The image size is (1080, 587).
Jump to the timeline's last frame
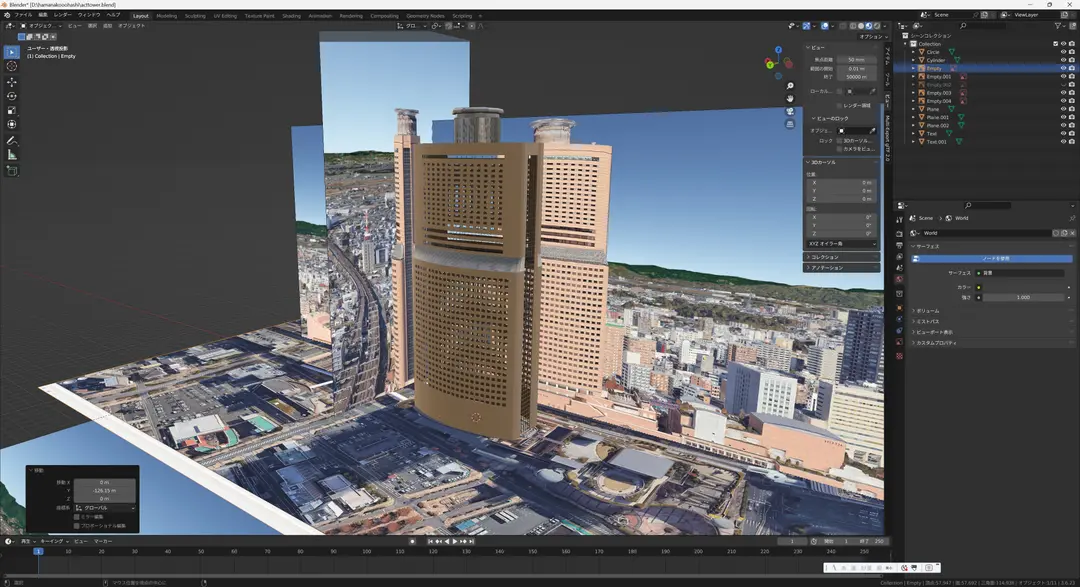472,542
